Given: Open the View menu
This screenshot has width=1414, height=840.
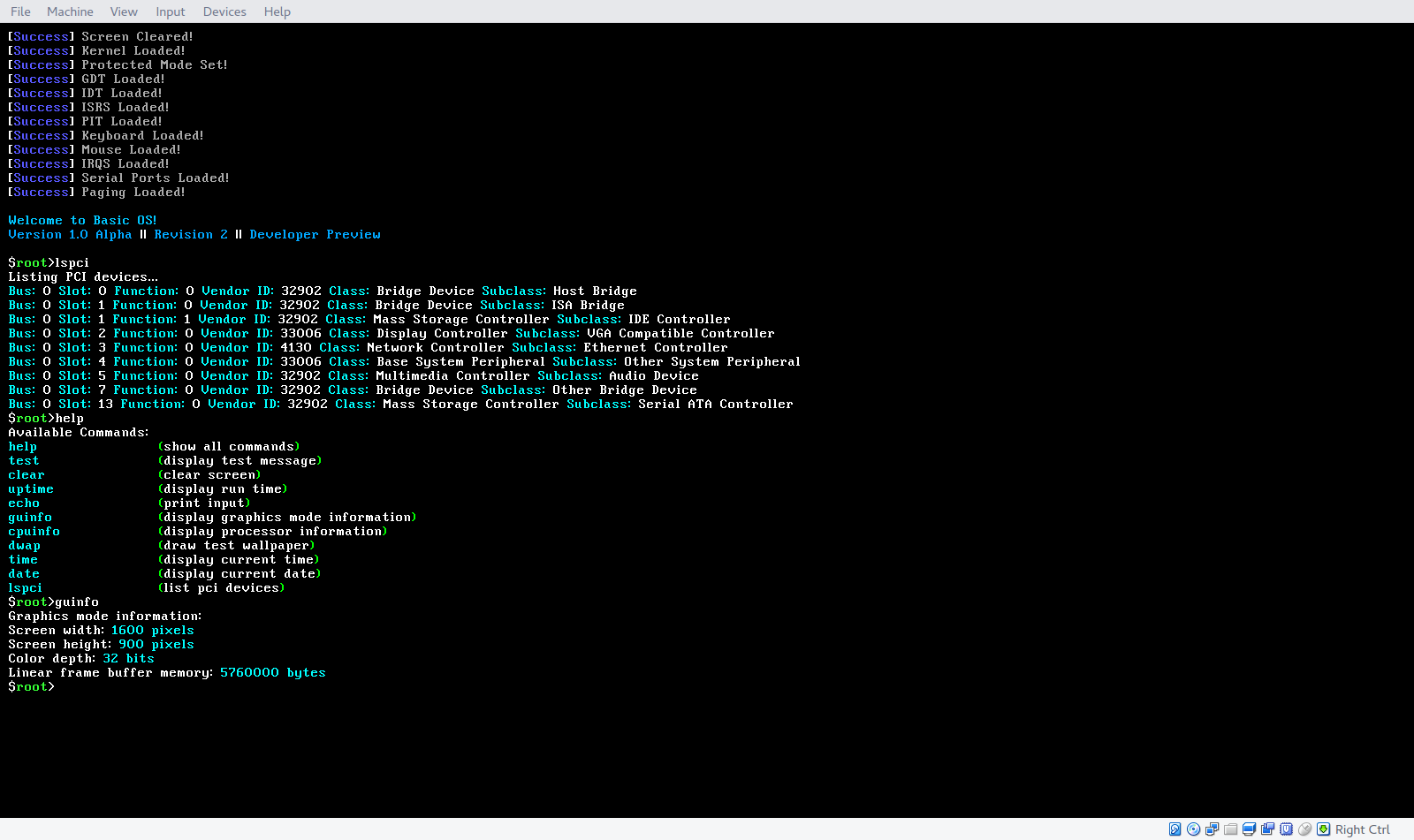Looking at the screenshot, I should coord(124,11).
